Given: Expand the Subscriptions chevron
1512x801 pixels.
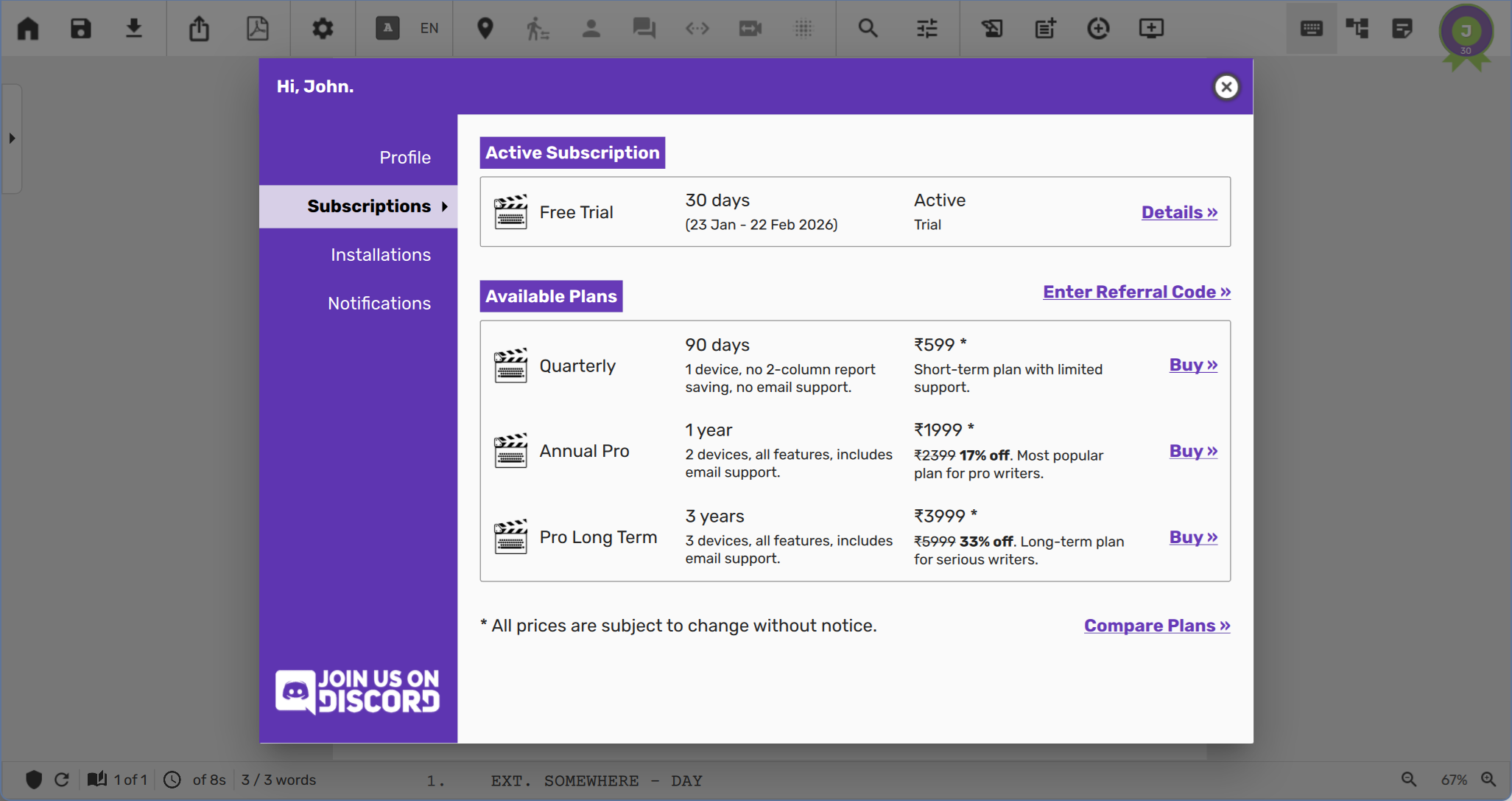Looking at the screenshot, I should coord(446,207).
